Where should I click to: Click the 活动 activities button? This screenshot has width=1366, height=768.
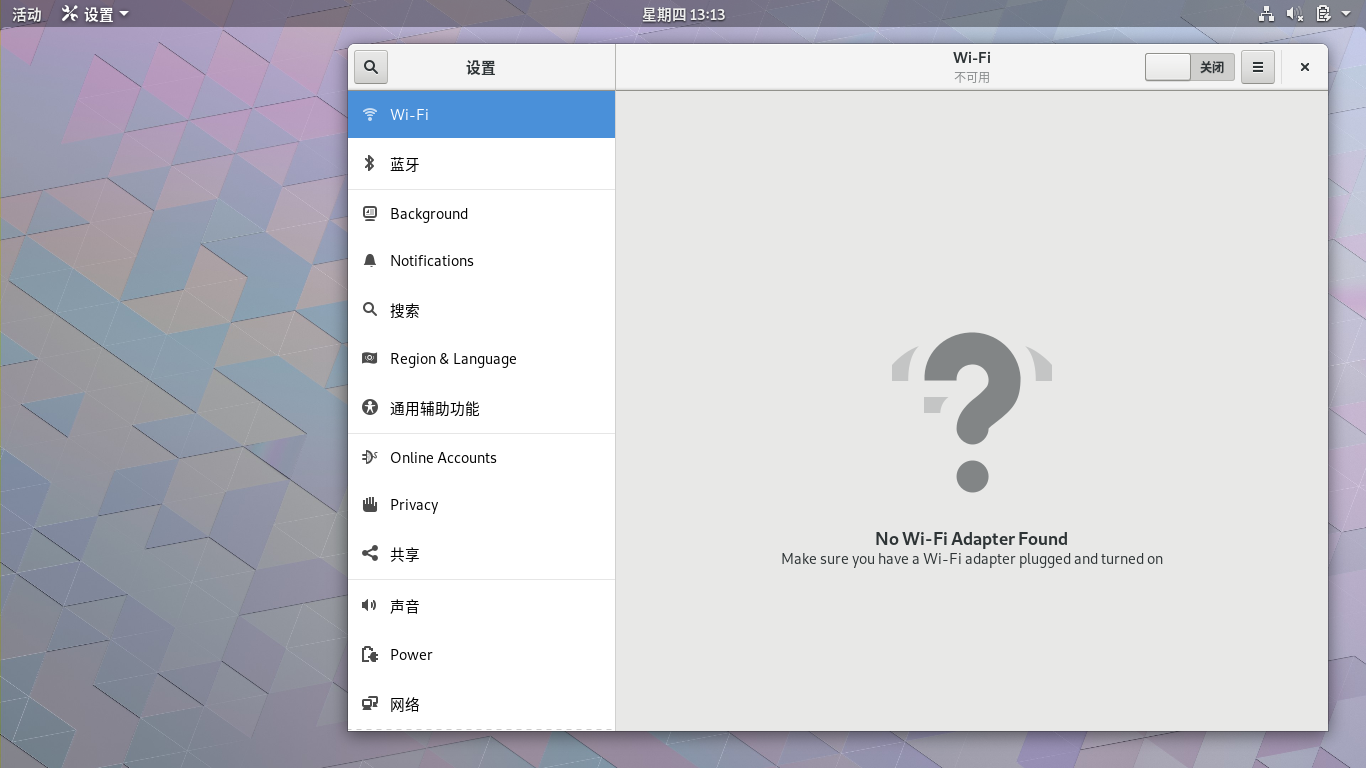(x=27, y=14)
